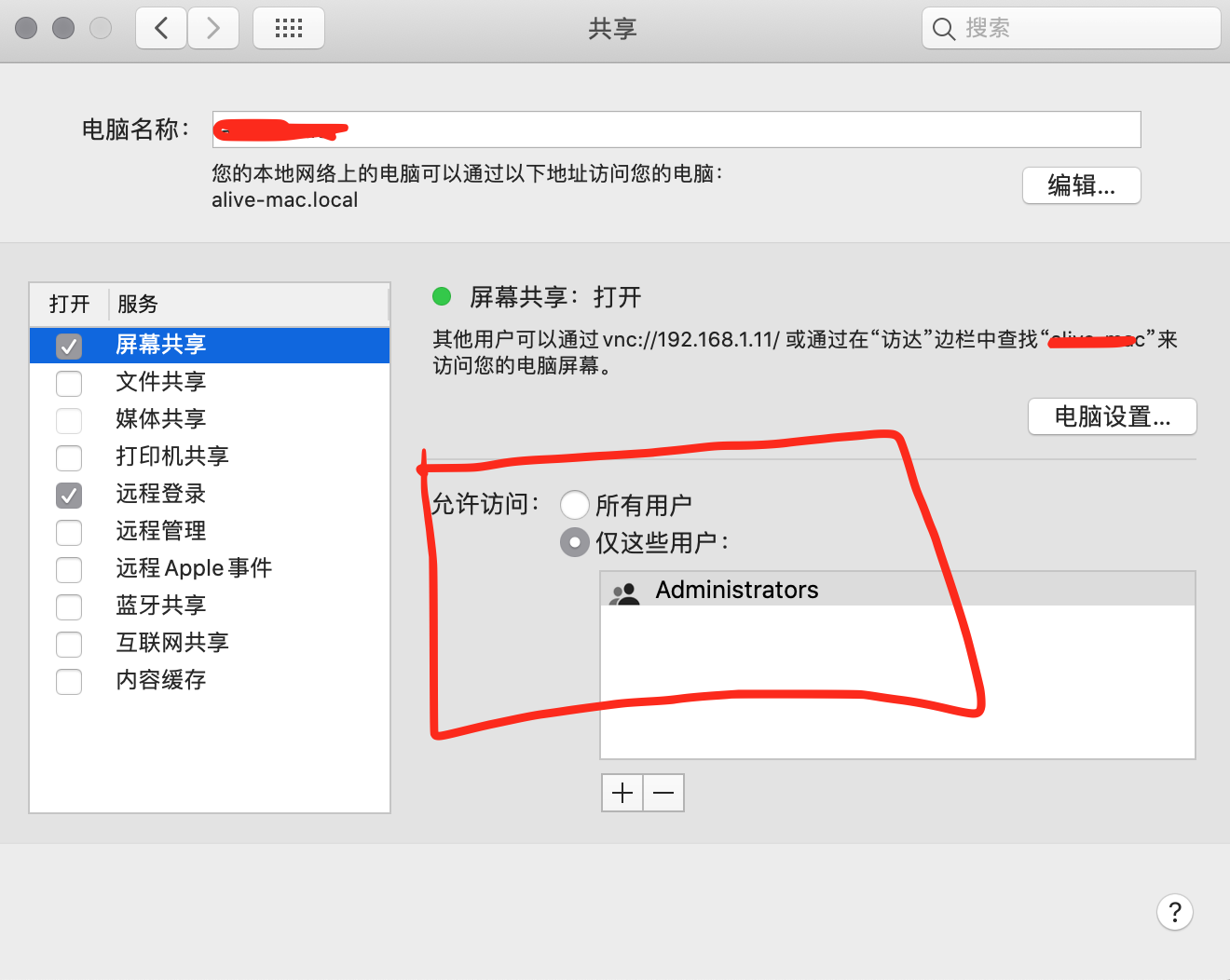This screenshot has height=980, width=1230.
Task: Select the 所有用户 radio button
Action: coord(575,504)
